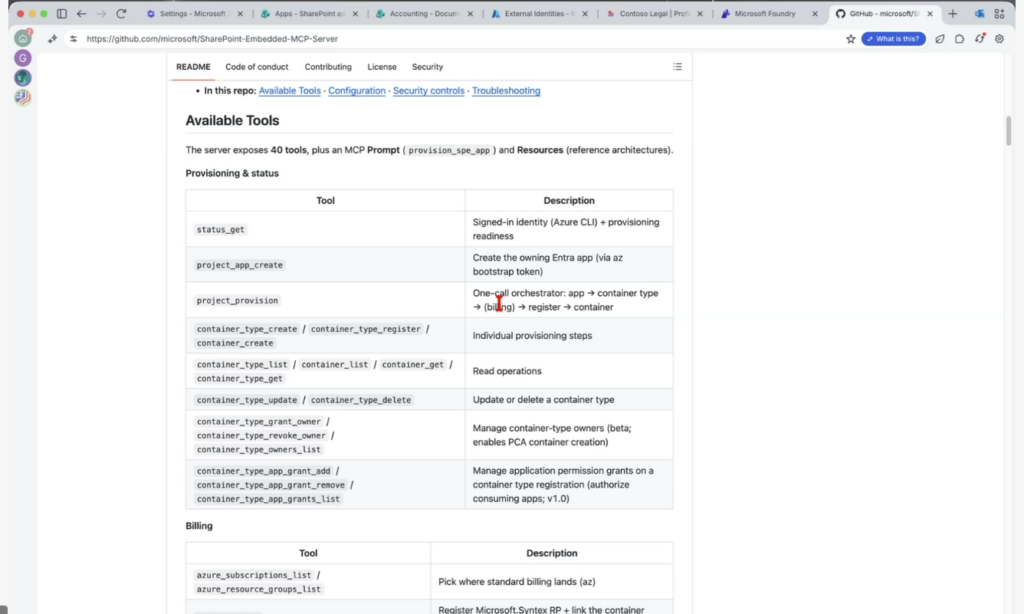Close the Apps - SharePoint tab

coord(355,13)
